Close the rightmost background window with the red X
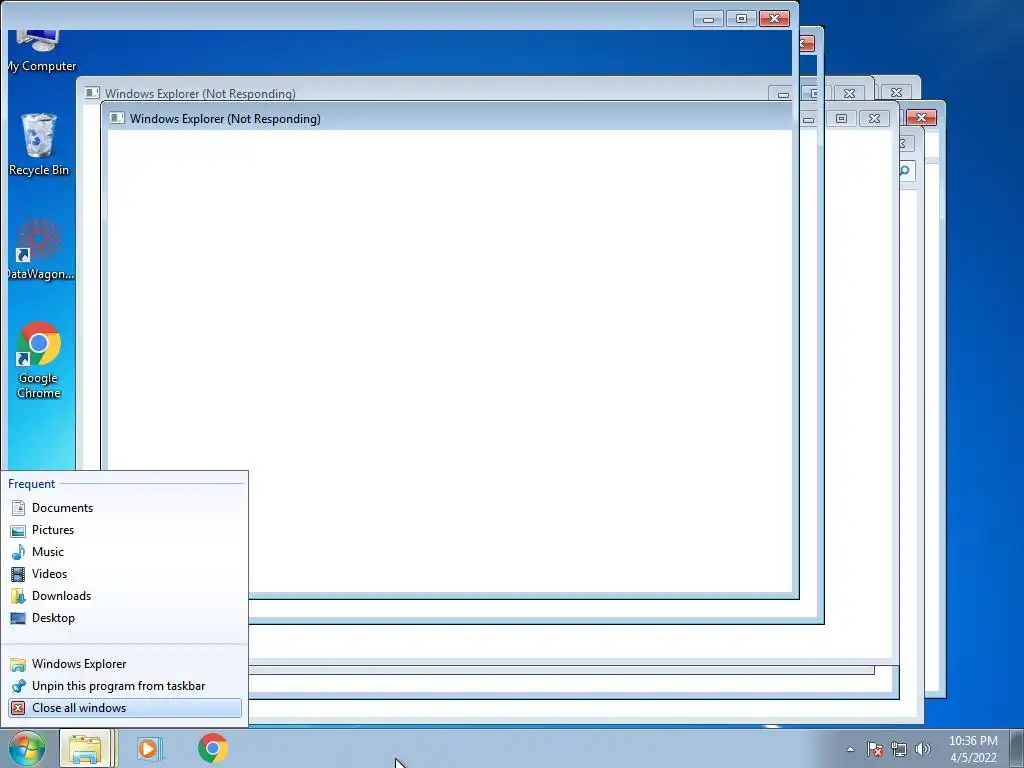 tap(921, 117)
